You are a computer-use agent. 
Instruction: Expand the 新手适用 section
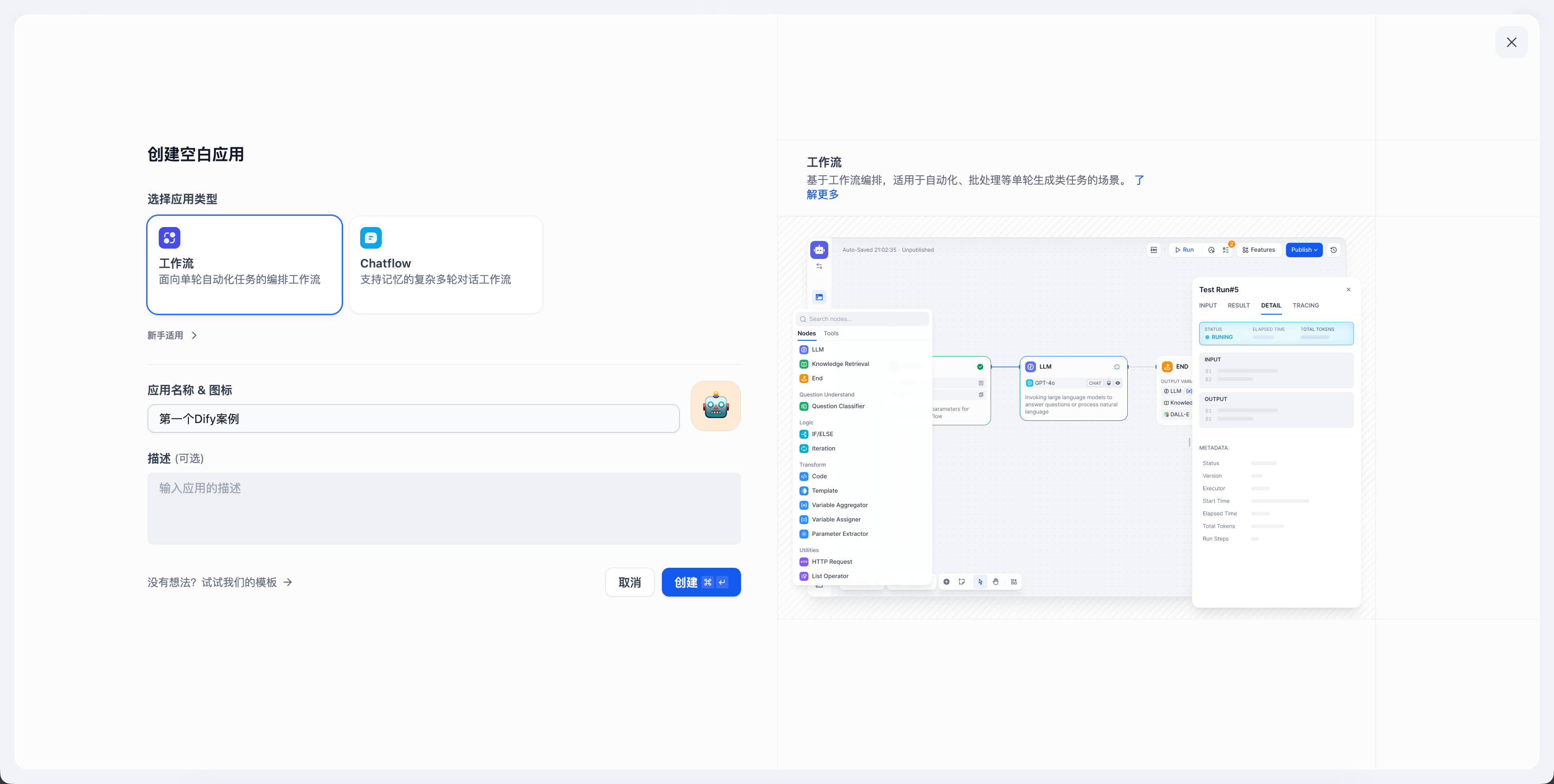pyautogui.click(x=173, y=335)
